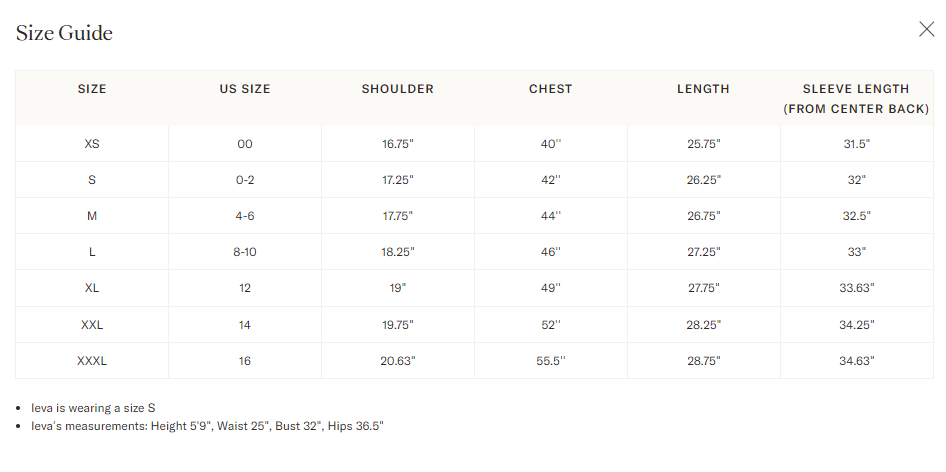Click the S size row label
This screenshot has width=946, height=472.
[92, 180]
